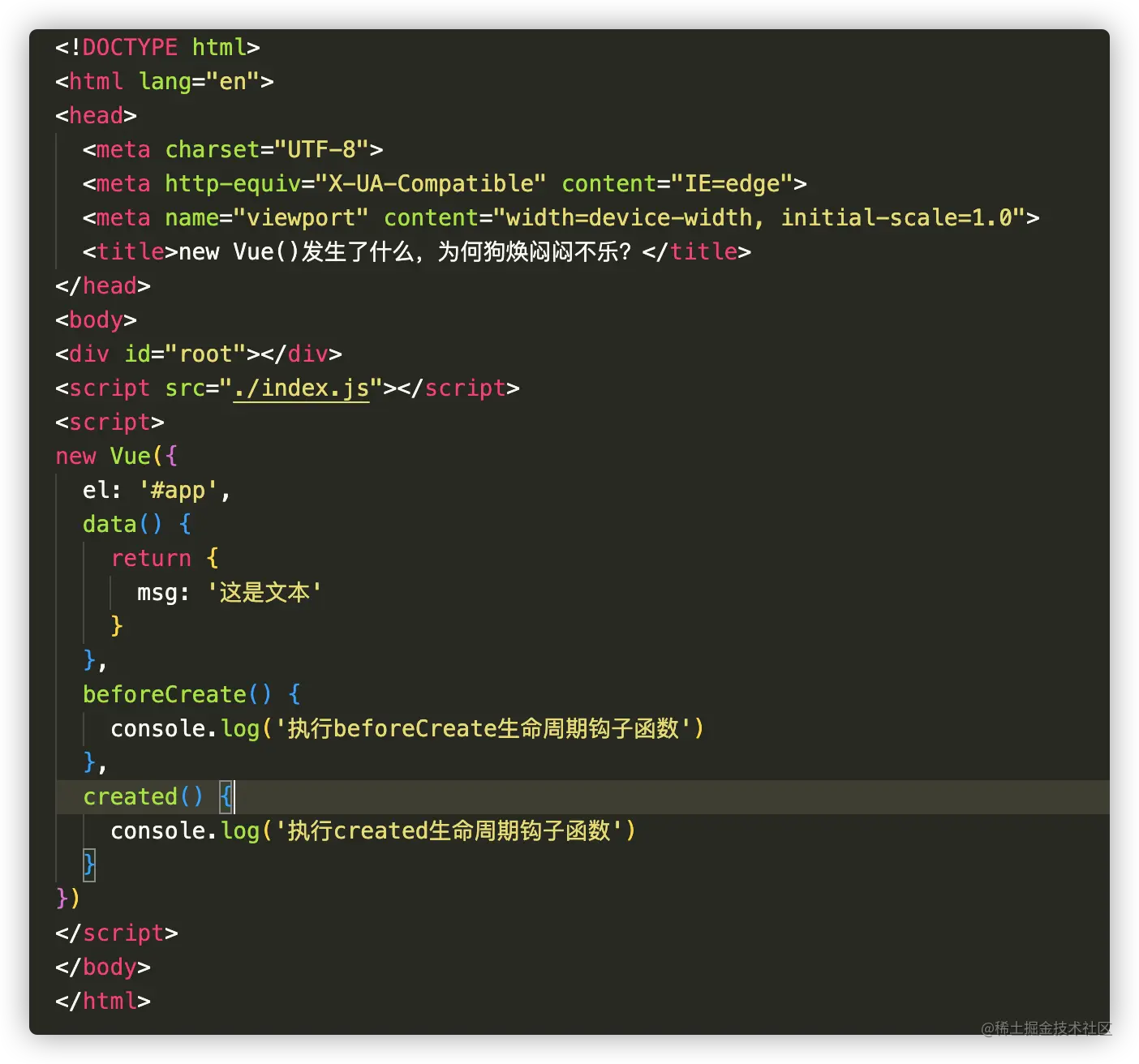Click the closing </html> tag
Screen dimensions: 1139x1064
click(103, 1002)
